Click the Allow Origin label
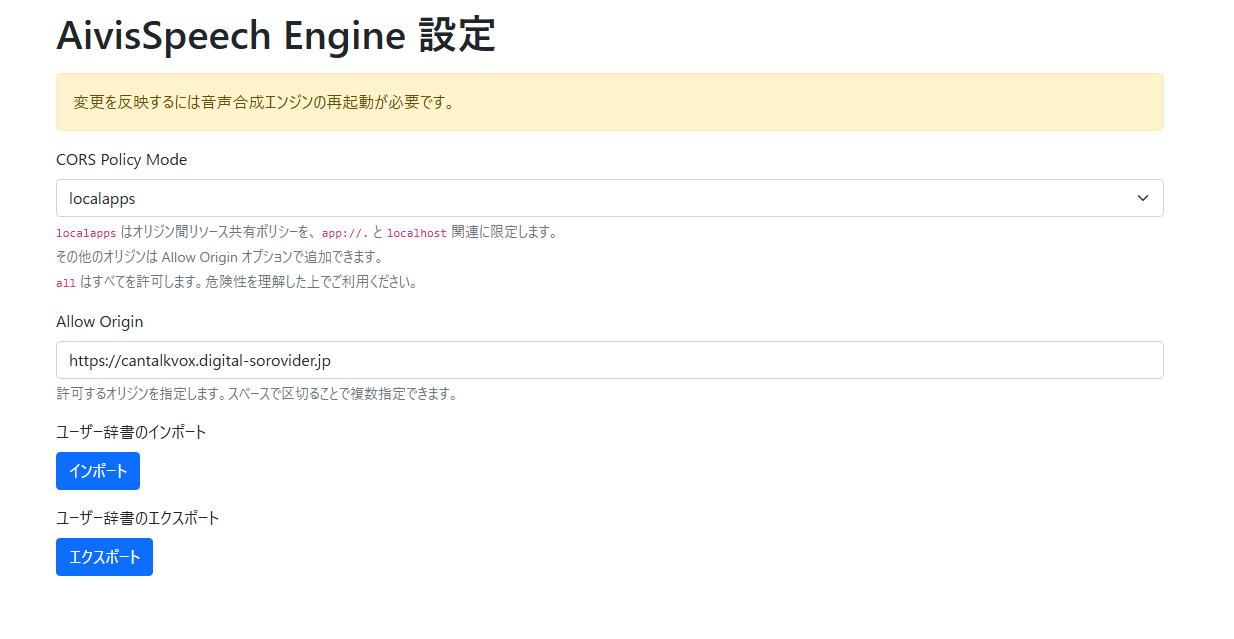Viewport: 1234px width, 639px height. coord(100,322)
